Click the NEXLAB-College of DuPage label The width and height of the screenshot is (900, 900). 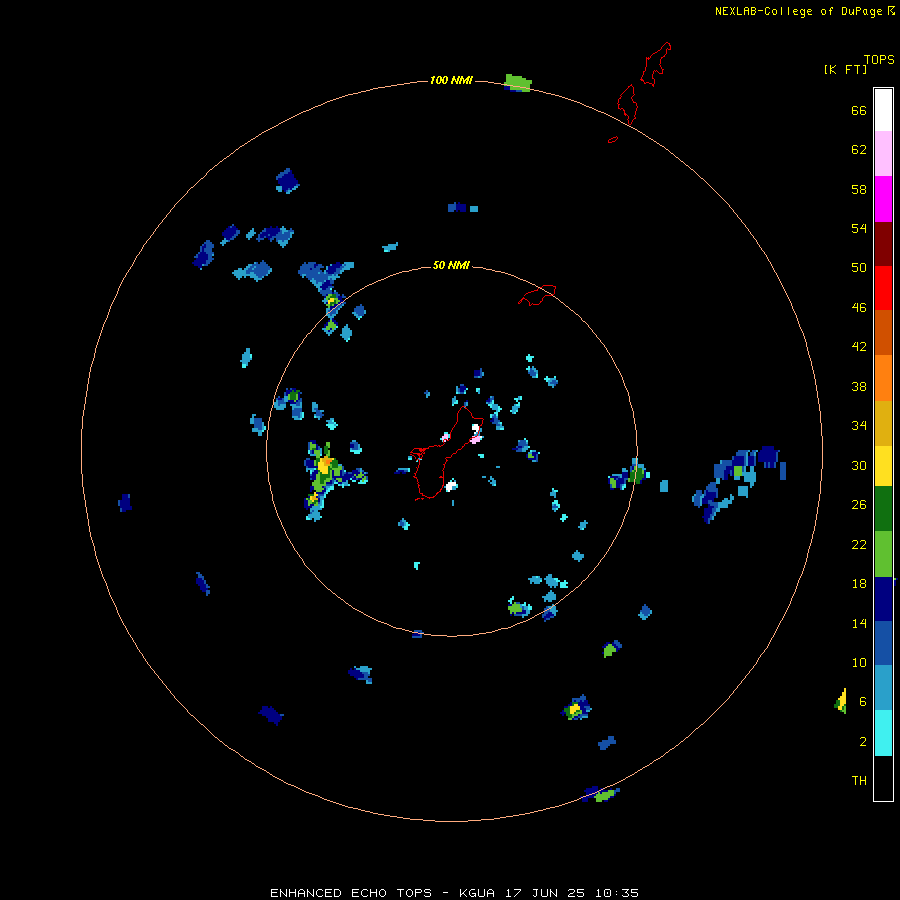pyautogui.click(x=798, y=11)
